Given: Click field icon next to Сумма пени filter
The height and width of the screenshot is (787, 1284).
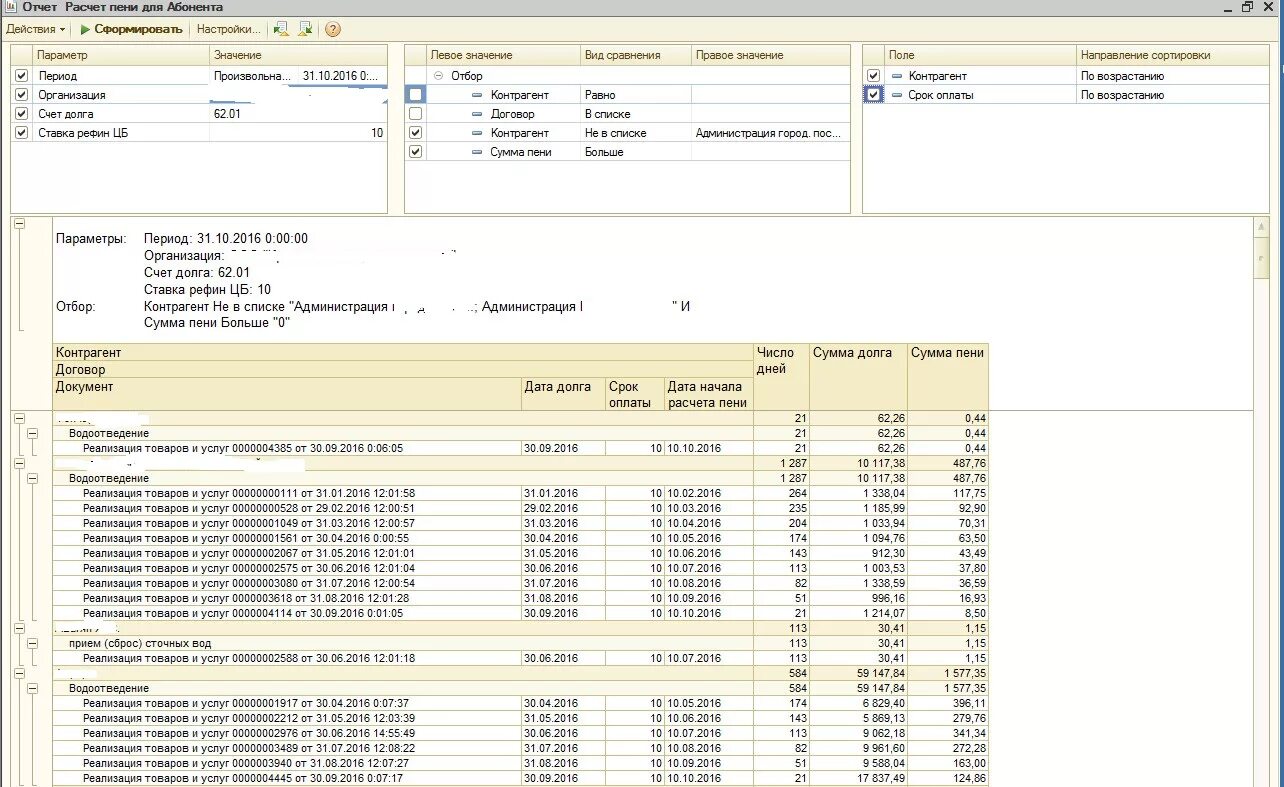Looking at the screenshot, I should [x=478, y=152].
